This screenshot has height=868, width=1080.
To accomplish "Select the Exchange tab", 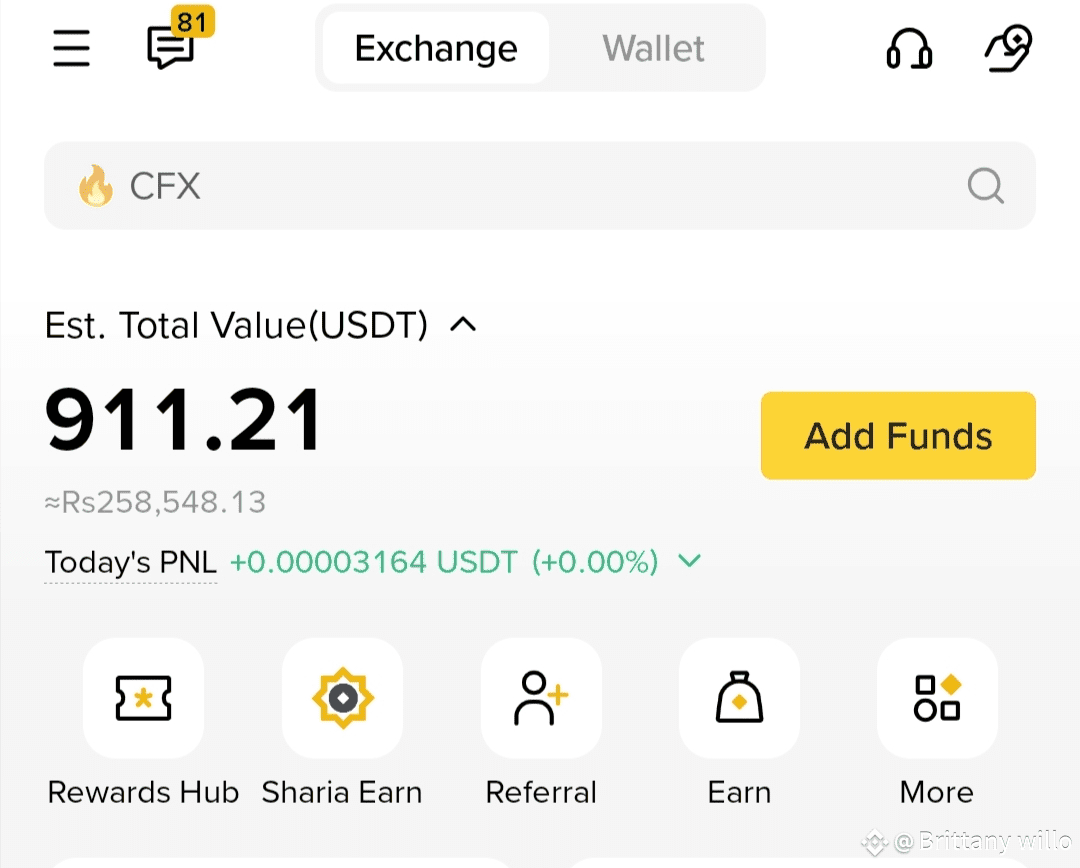I will pos(436,48).
